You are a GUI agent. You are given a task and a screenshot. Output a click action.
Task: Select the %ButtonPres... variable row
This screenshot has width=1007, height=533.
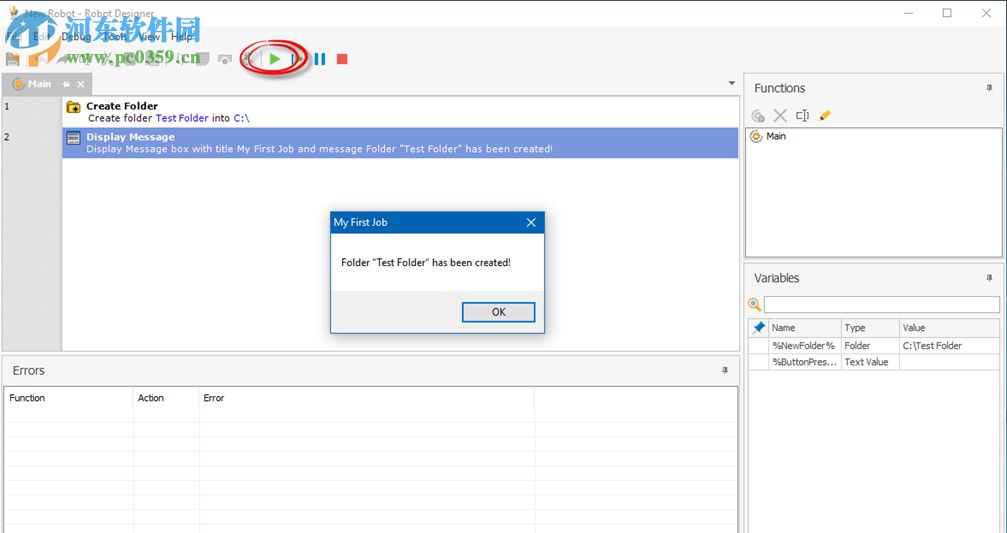(x=874, y=362)
